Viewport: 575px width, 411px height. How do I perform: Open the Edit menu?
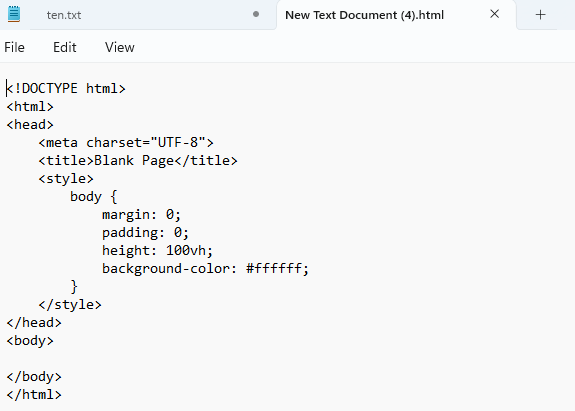click(65, 47)
